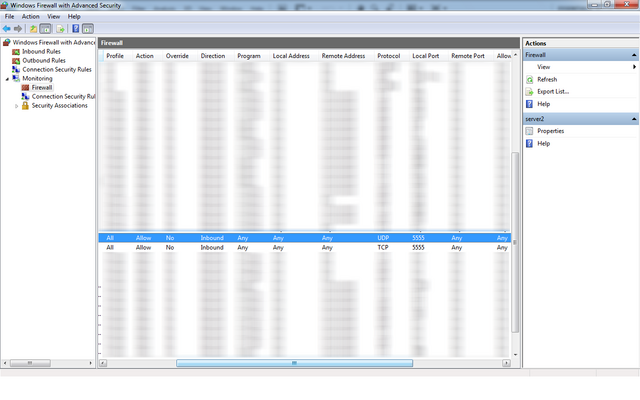Click the Help icon under Firewall actions
Screen dimensions: 640x400
(529, 104)
